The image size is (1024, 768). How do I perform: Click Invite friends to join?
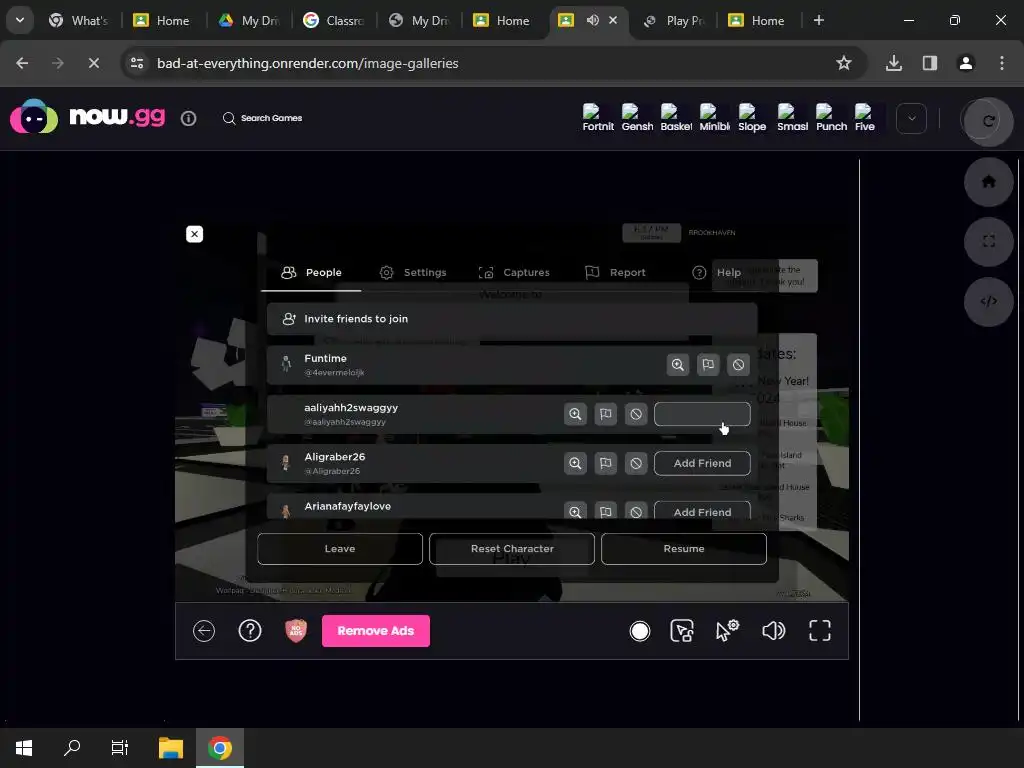click(x=511, y=319)
